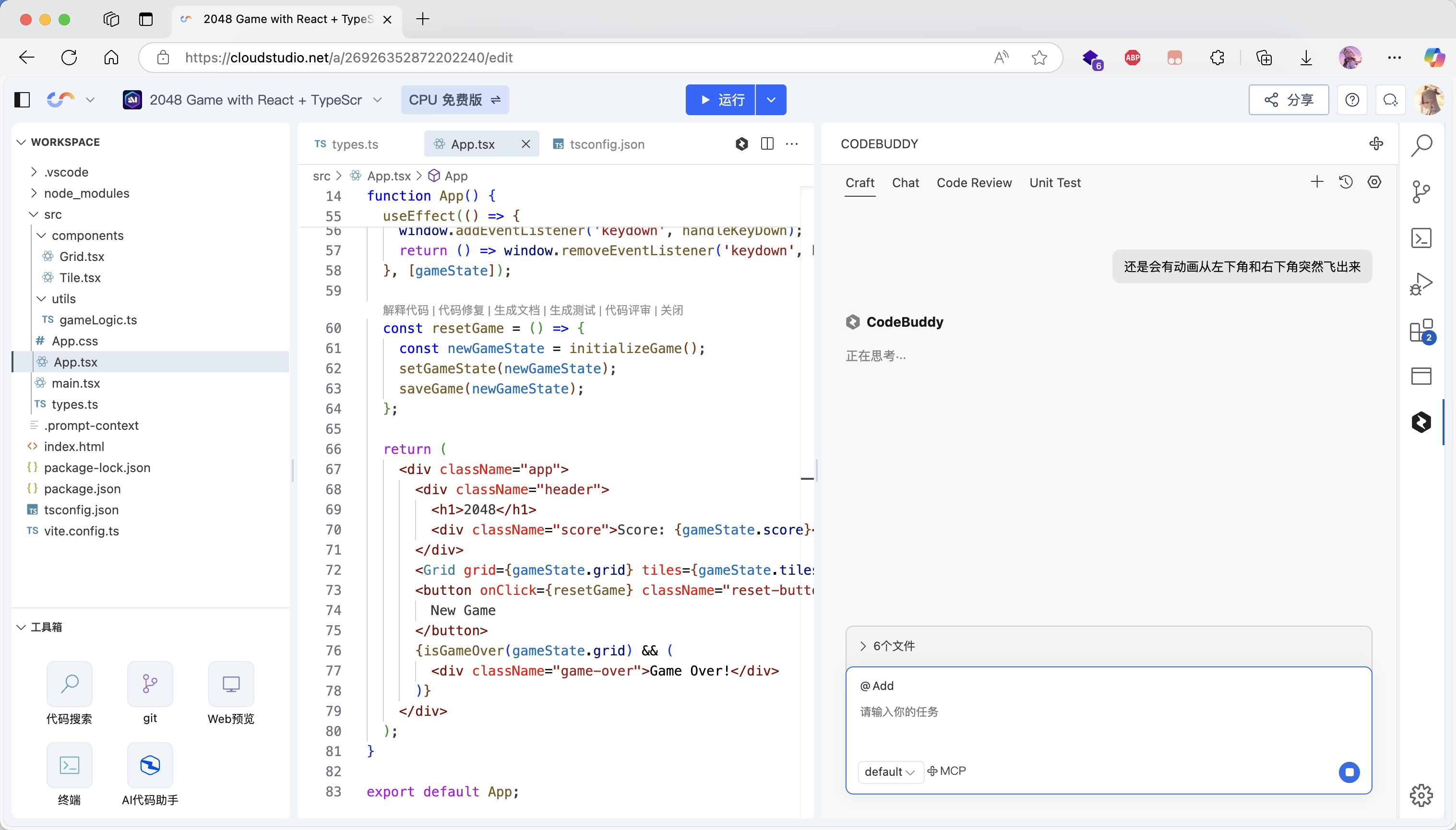Expand the 6个文件 file list

tap(888, 646)
